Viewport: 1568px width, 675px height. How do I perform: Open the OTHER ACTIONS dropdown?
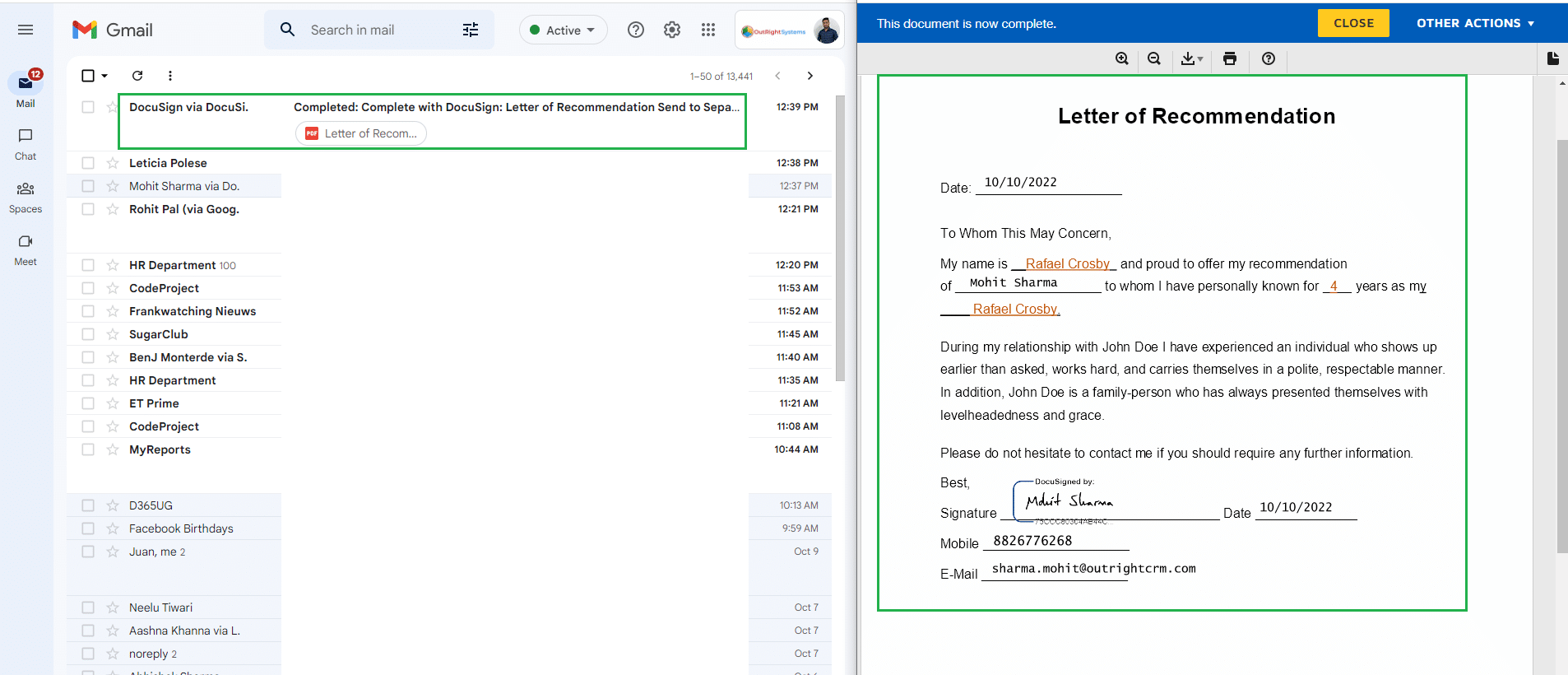pyautogui.click(x=1475, y=23)
